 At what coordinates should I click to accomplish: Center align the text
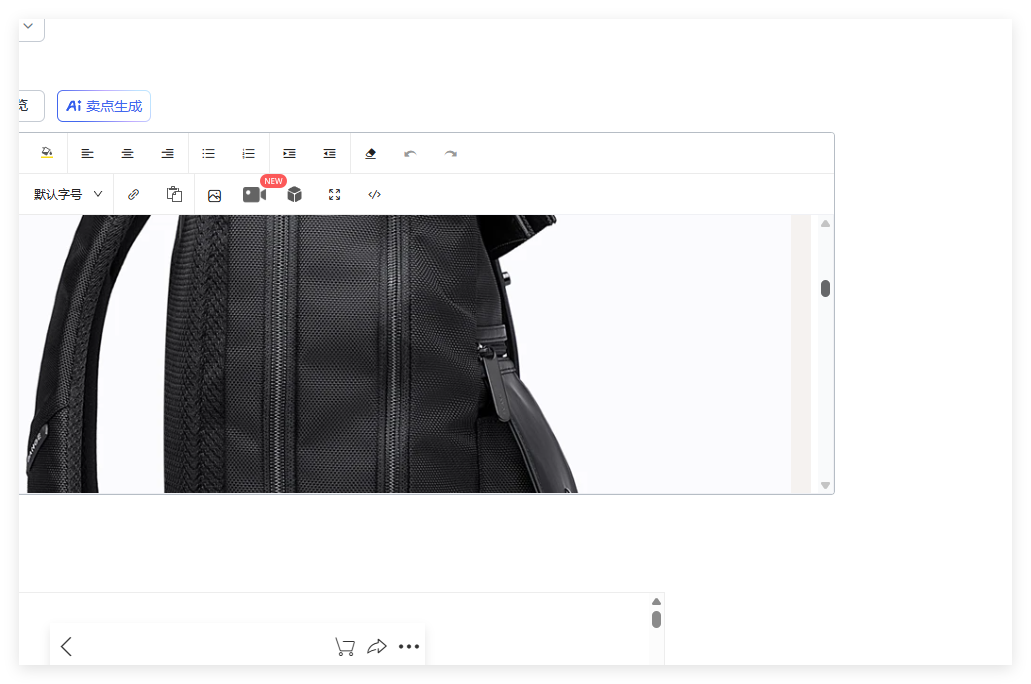click(x=128, y=153)
